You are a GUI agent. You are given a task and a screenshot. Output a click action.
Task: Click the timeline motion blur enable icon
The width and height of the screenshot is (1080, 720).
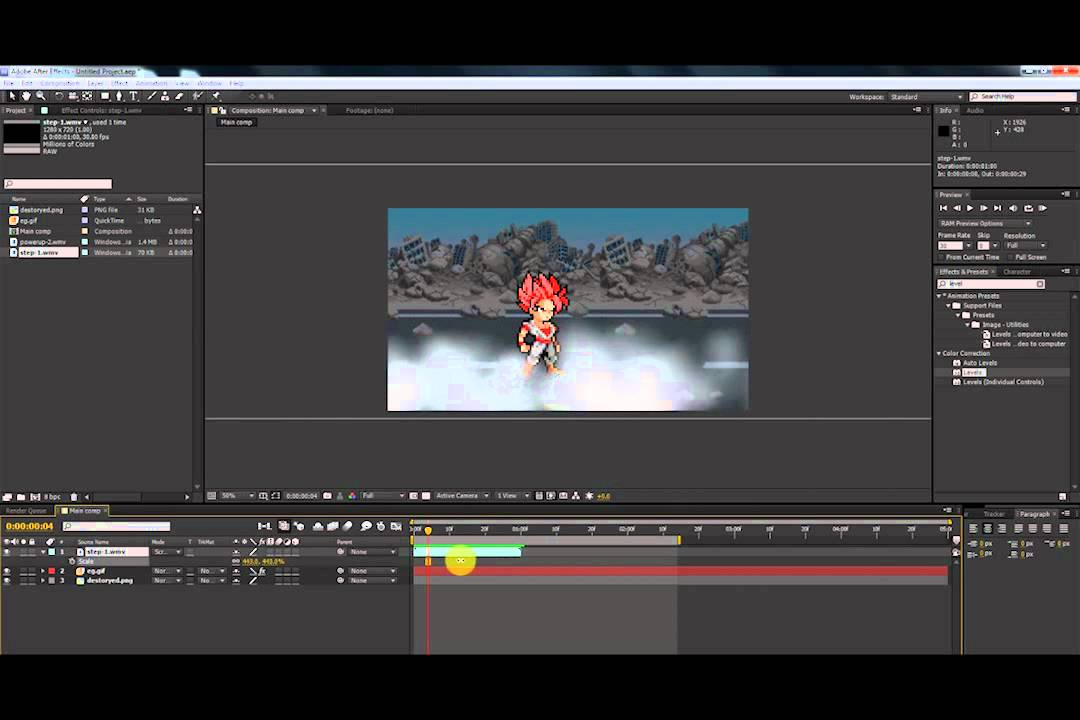(x=348, y=526)
